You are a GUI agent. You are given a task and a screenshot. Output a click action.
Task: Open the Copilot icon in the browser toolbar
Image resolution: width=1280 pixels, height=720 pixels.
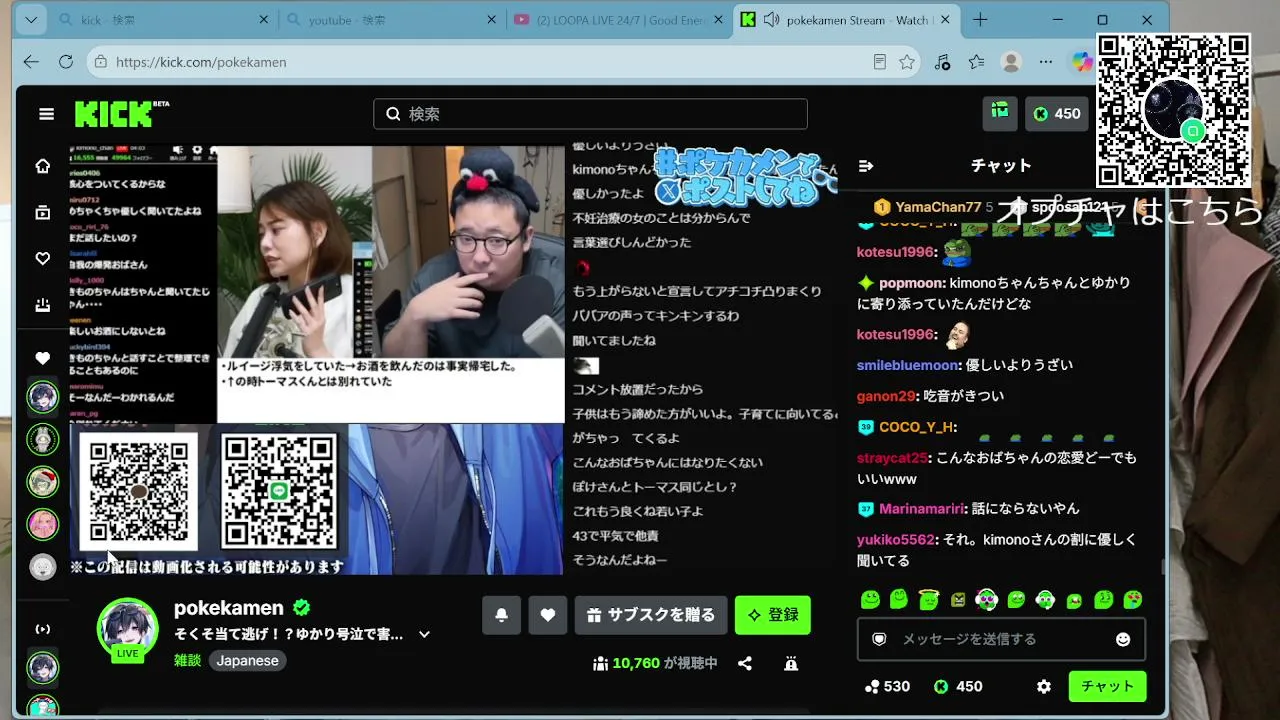tap(1082, 62)
